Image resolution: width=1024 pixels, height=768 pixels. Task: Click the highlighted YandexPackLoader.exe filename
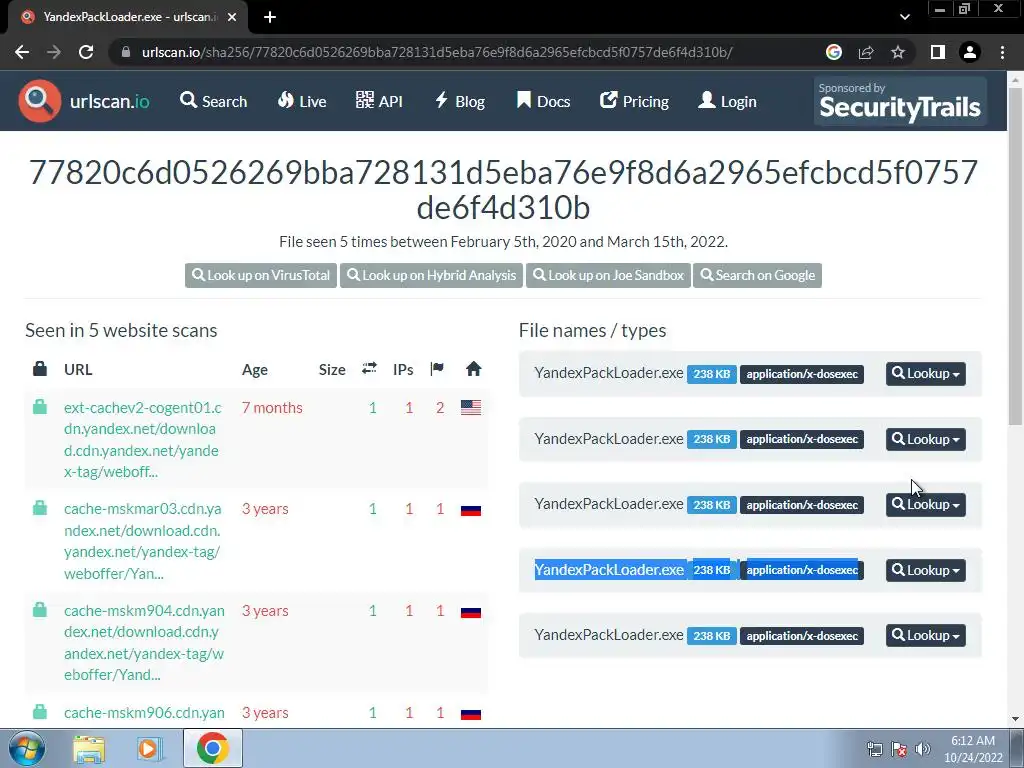[609, 569]
